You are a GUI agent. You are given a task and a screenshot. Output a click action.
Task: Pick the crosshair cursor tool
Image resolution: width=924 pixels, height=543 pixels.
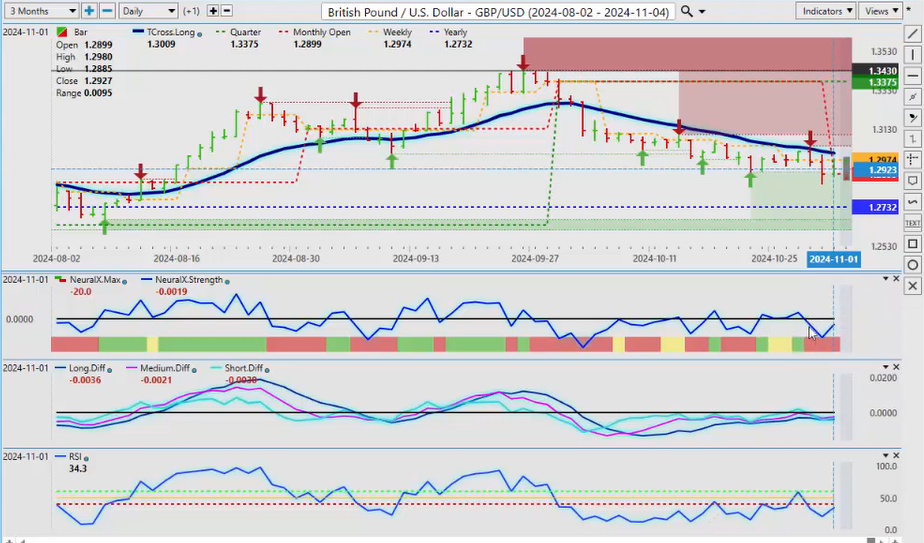pyautogui.click(x=913, y=159)
